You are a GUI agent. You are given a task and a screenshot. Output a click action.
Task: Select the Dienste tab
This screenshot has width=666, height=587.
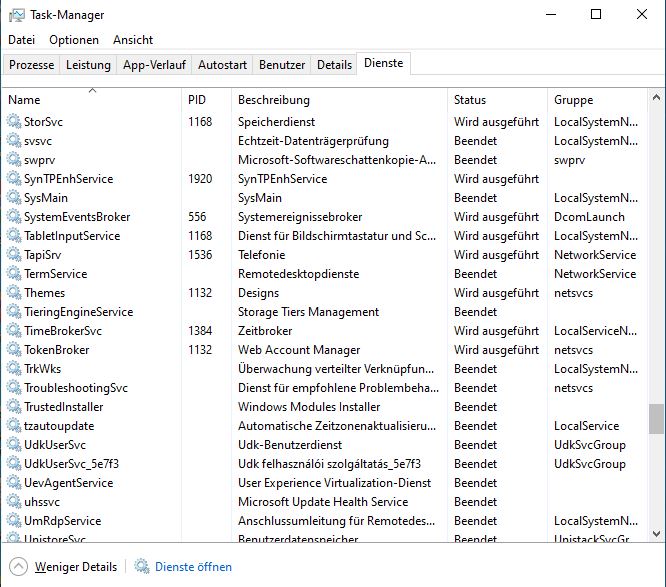(384, 63)
